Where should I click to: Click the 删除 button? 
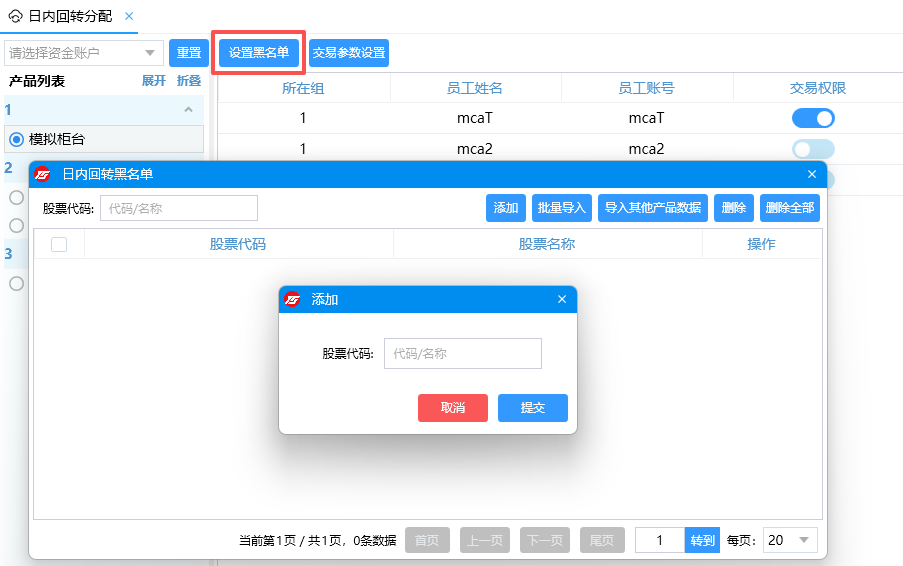pos(734,208)
